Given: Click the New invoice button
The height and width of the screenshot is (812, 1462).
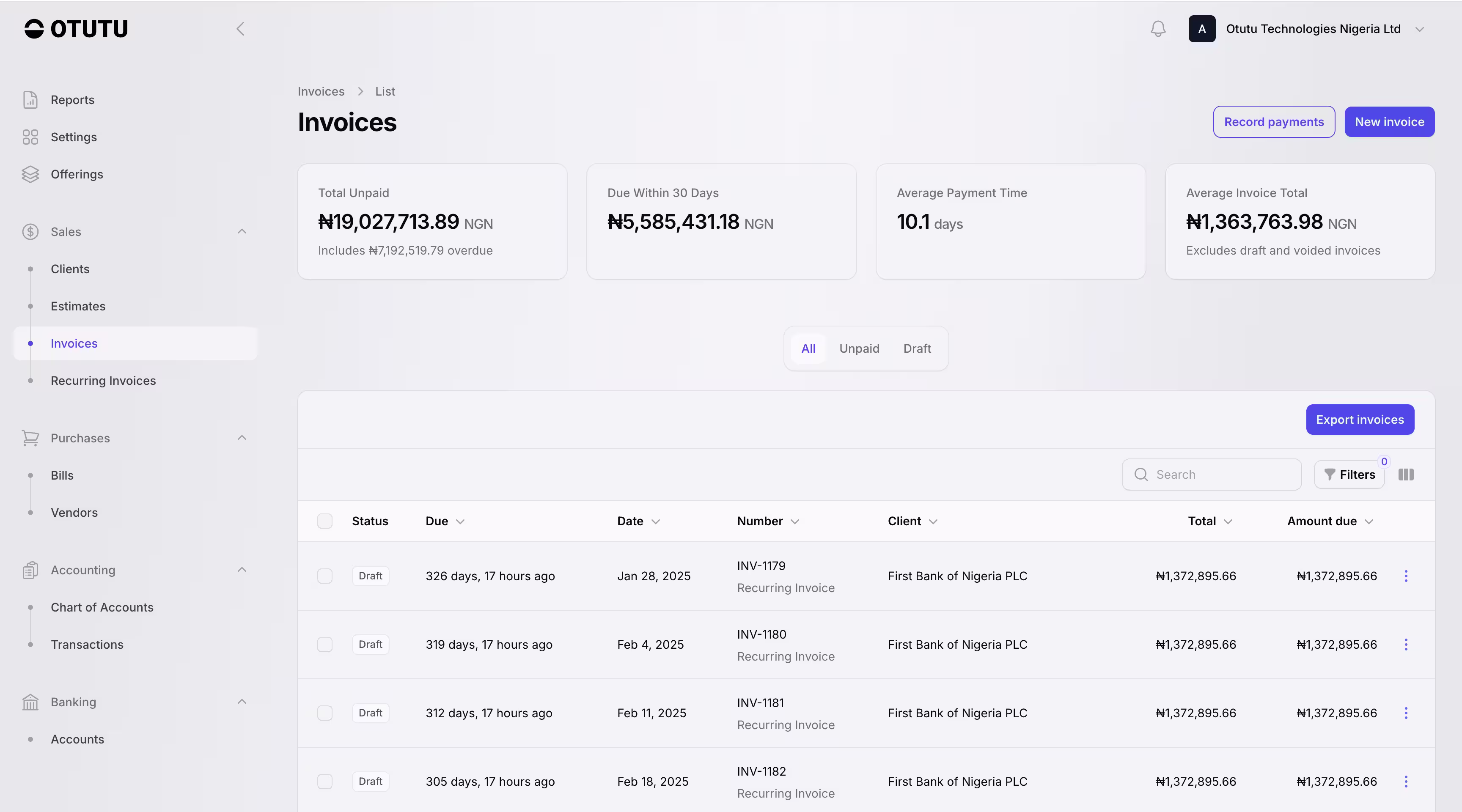Looking at the screenshot, I should pos(1389,122).
